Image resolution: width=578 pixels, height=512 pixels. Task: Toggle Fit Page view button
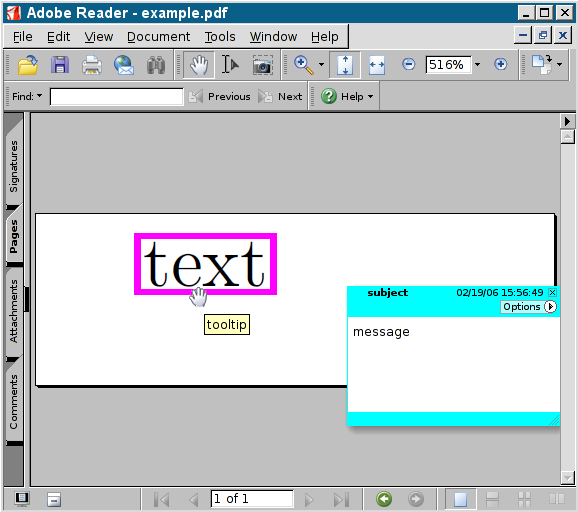(x=345, y=65)
